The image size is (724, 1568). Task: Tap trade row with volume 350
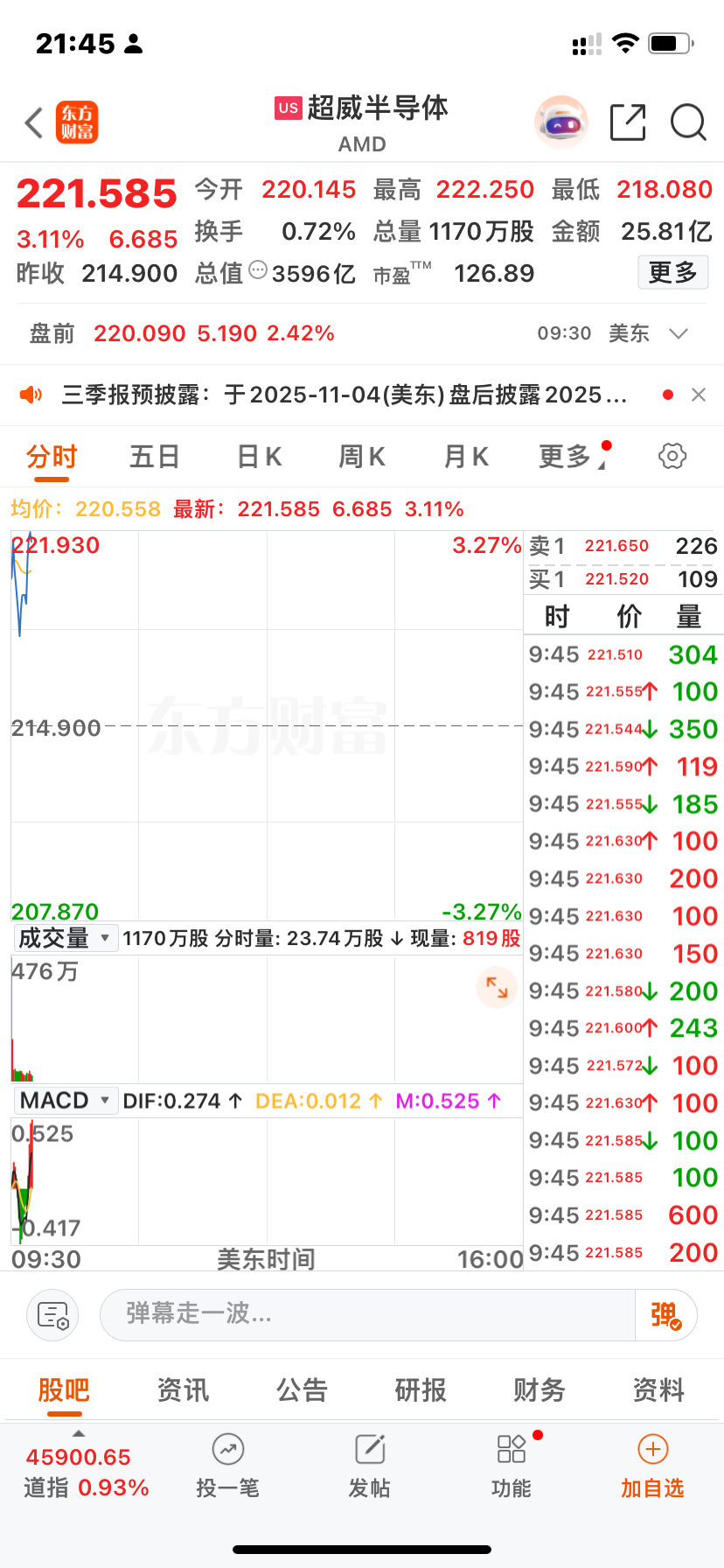point(623,729)
